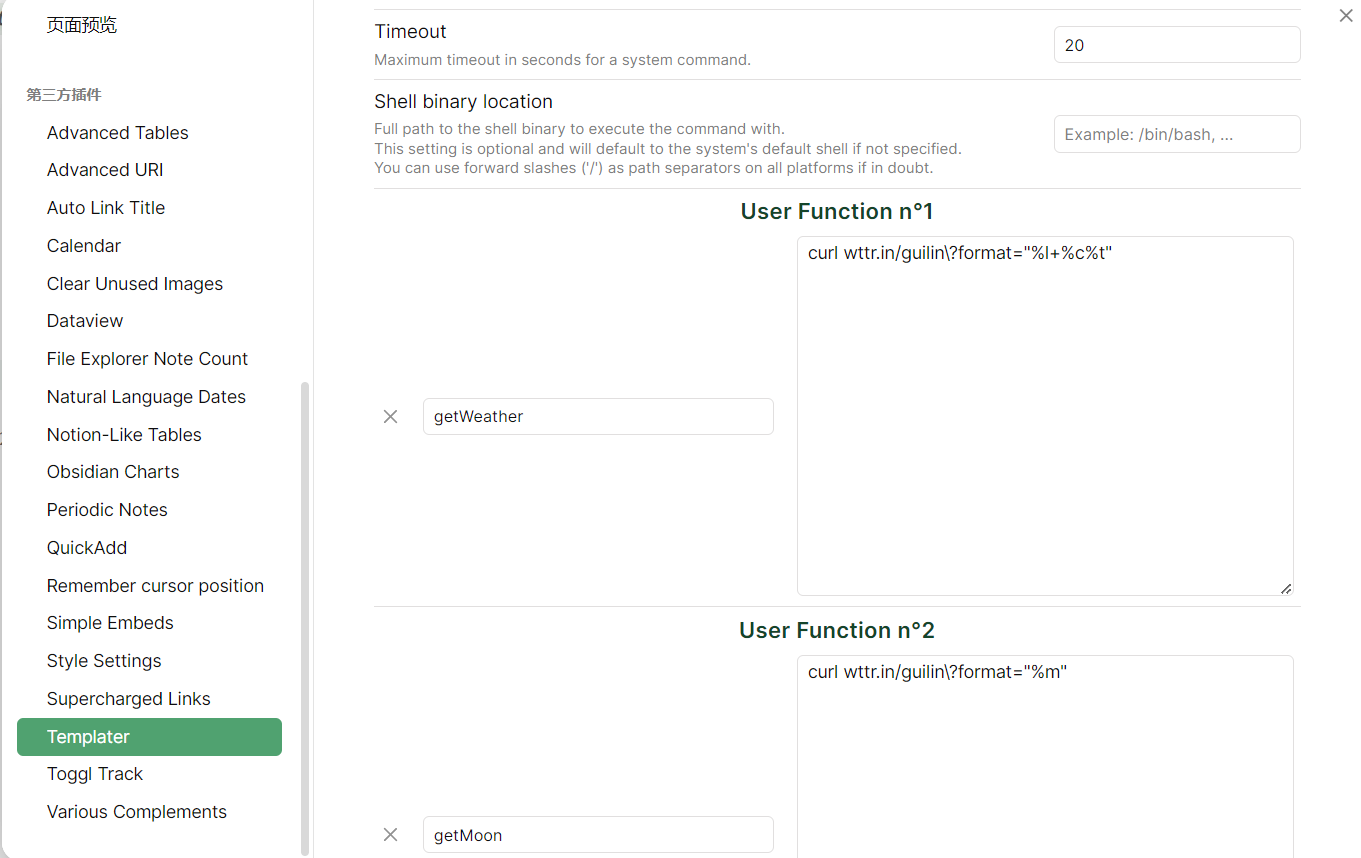The height and width of the screenshot is (858, 1361).
Task: Open Periodic Notes plugin settings
Action: [107, 509]
